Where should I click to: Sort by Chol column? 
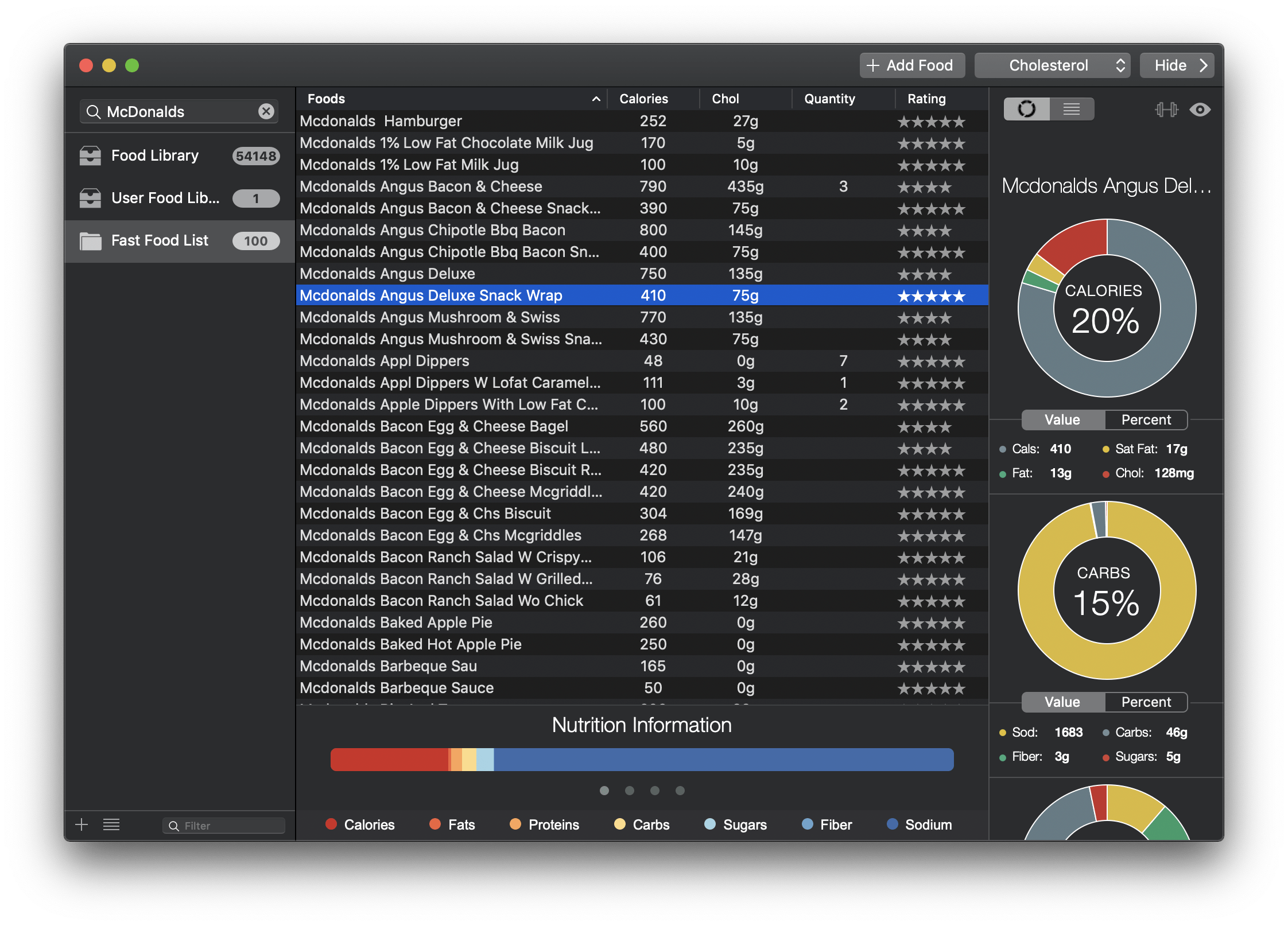746,99
